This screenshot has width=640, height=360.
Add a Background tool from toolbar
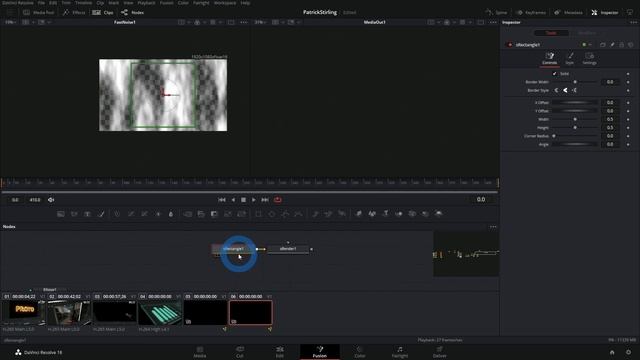(x=61, y=214)
